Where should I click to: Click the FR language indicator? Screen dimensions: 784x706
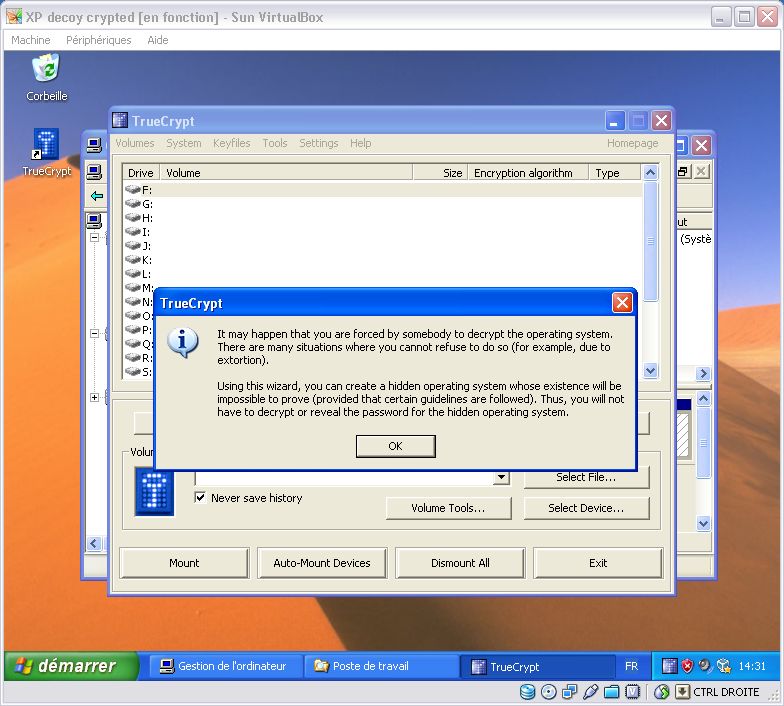(x=632, y=666)
